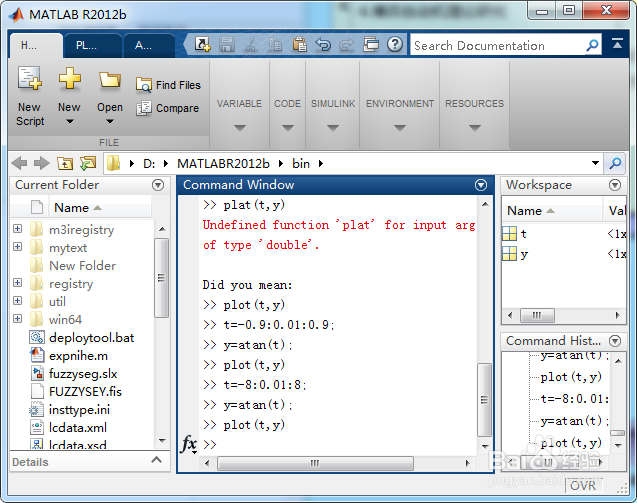Viewport: 637px width, 503px height.
Task: Expand the registry folder
Action: [x=17, y=282]
